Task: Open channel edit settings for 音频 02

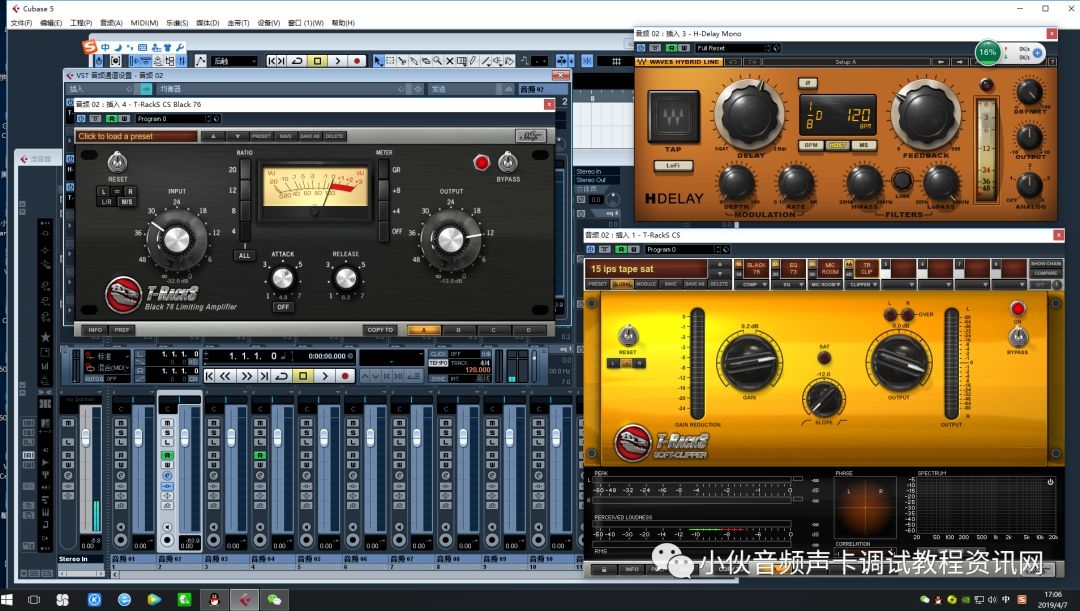Action: [167, 475]
